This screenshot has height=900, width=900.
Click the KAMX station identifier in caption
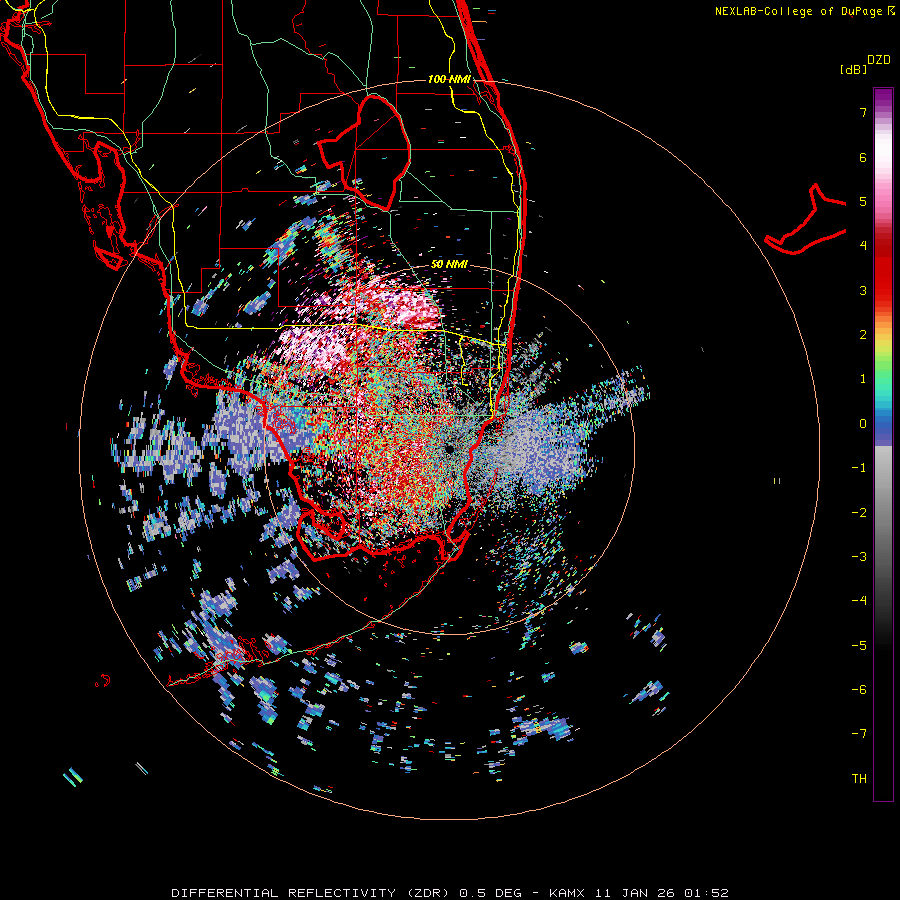click(567, 893)
